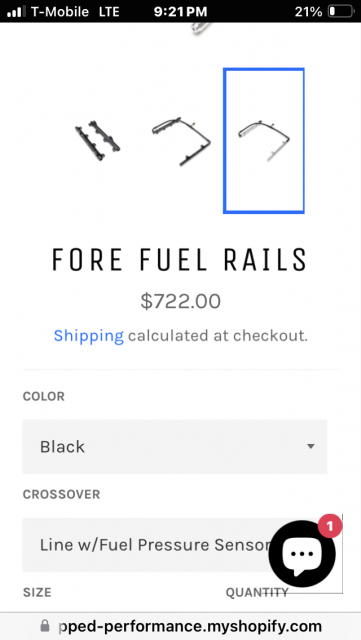Tap the 9:21 PM clock
Image resolution: width=361 pixels, height=640 pixels.
pyautogui.click(x=180, y=11)
